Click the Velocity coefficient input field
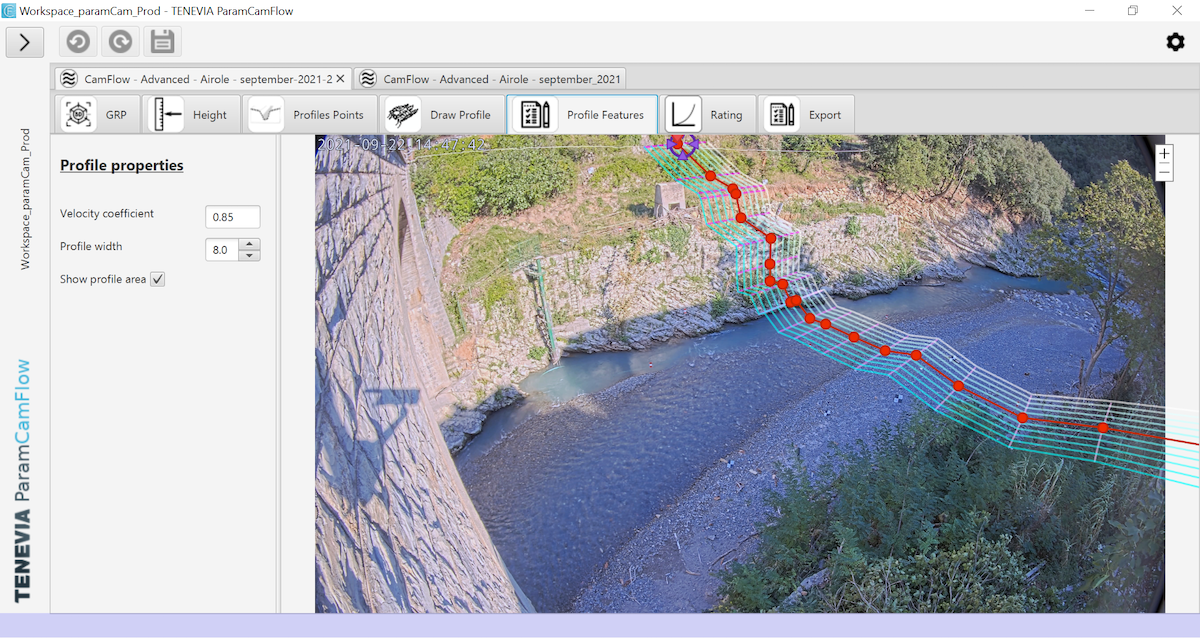The image size is (1200, 638). tap(232, 217)
